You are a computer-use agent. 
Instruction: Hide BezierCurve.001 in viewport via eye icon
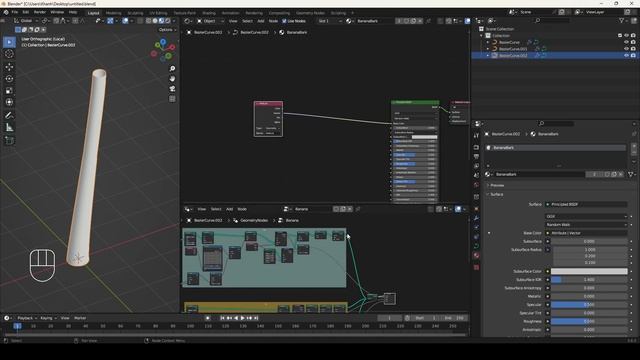click(x=626, y=49)
